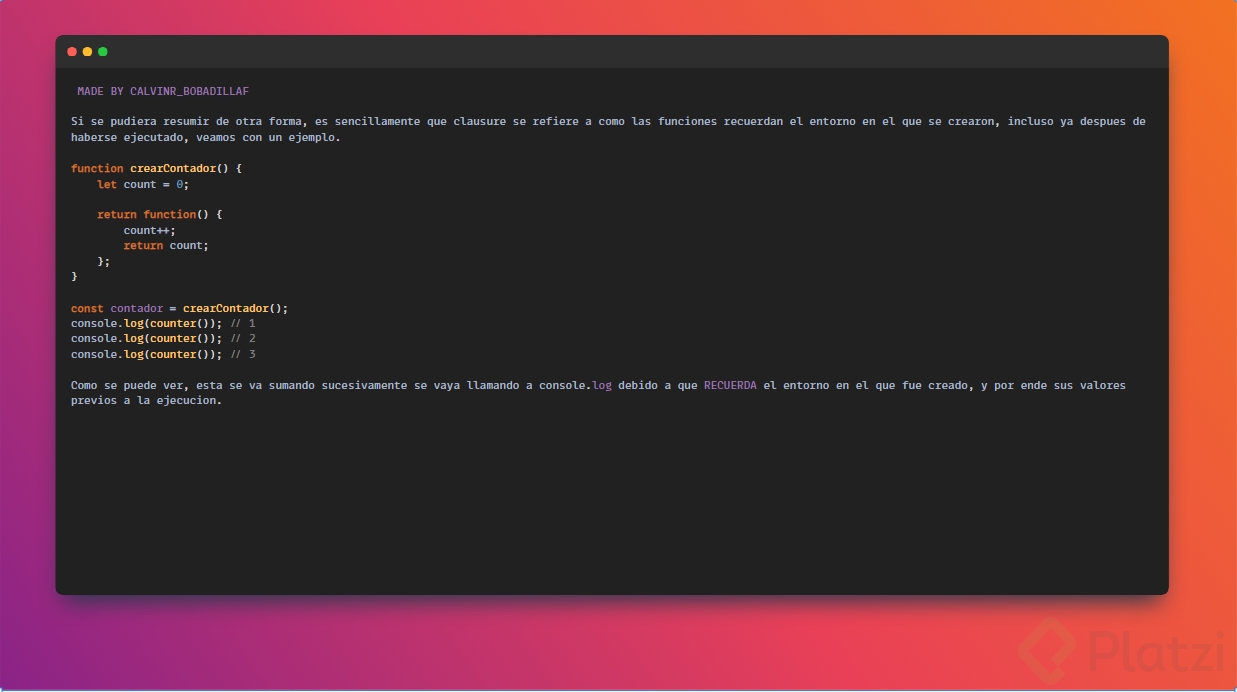Screen dimensions: 1237x692
Task: Click the highlighted word "RECUERDA"
Action: 730,385
